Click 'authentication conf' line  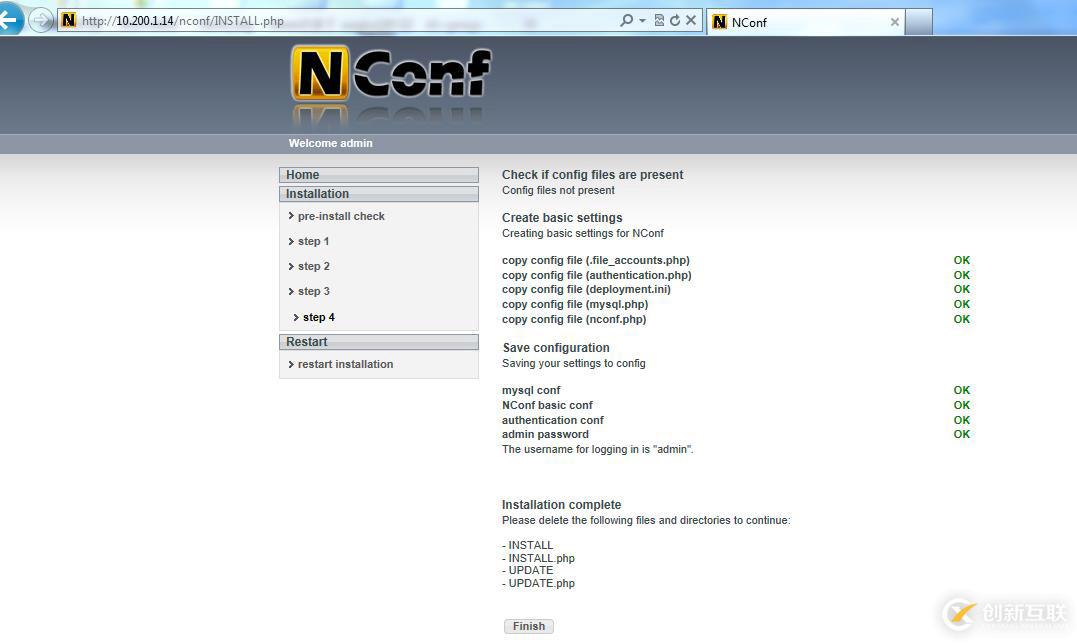552,420
